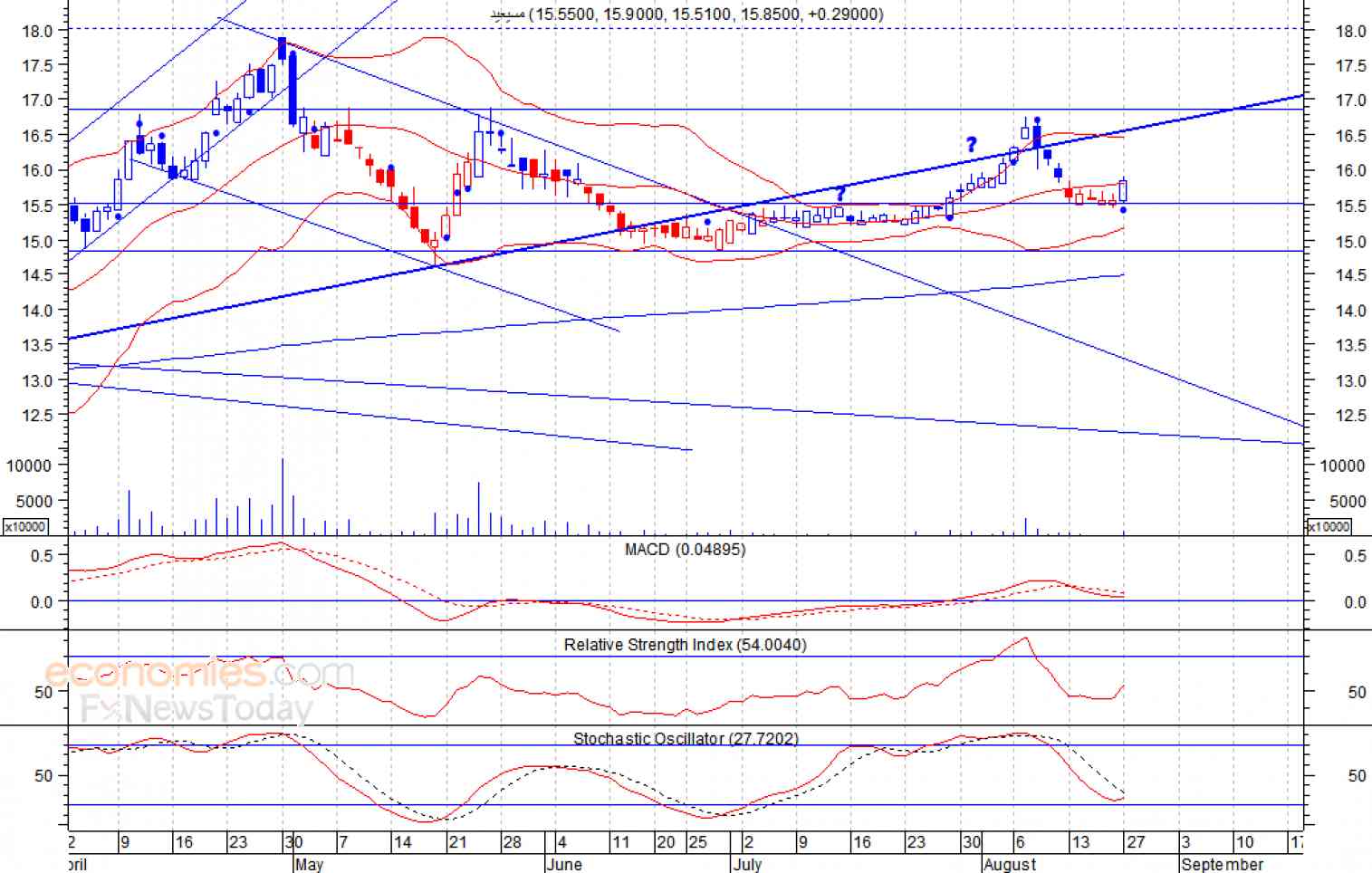Click the x10000 volume scale box on right
1372x873 pixels.
[1329, 527]
